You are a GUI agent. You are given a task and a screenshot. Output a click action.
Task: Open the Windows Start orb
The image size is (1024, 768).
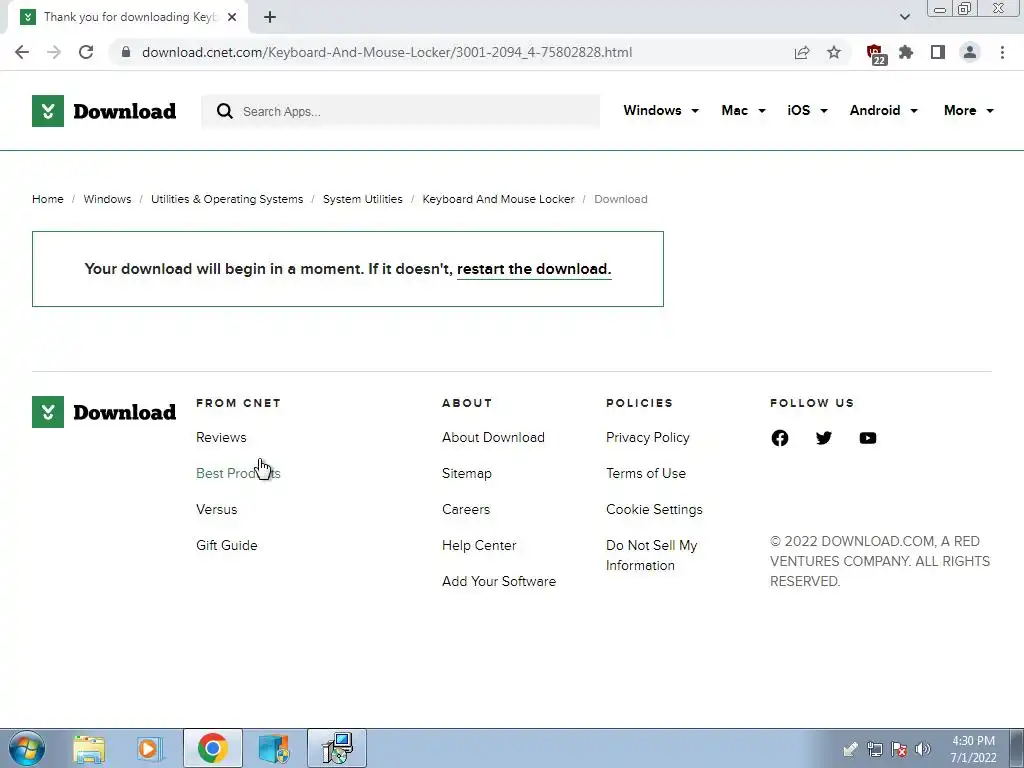point(27,748)
